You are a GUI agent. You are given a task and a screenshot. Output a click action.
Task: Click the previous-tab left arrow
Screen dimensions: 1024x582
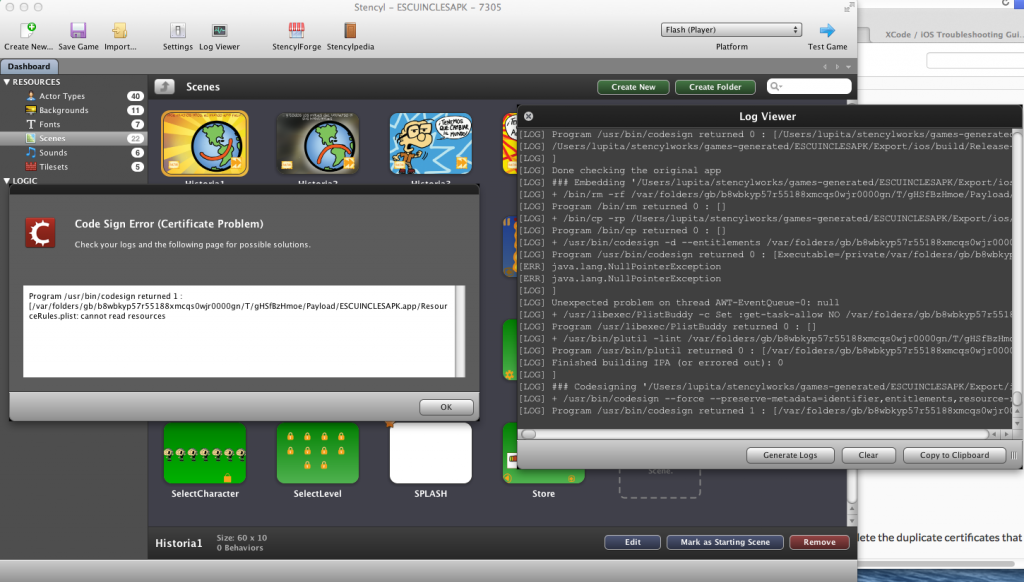[x=825, y=67]
